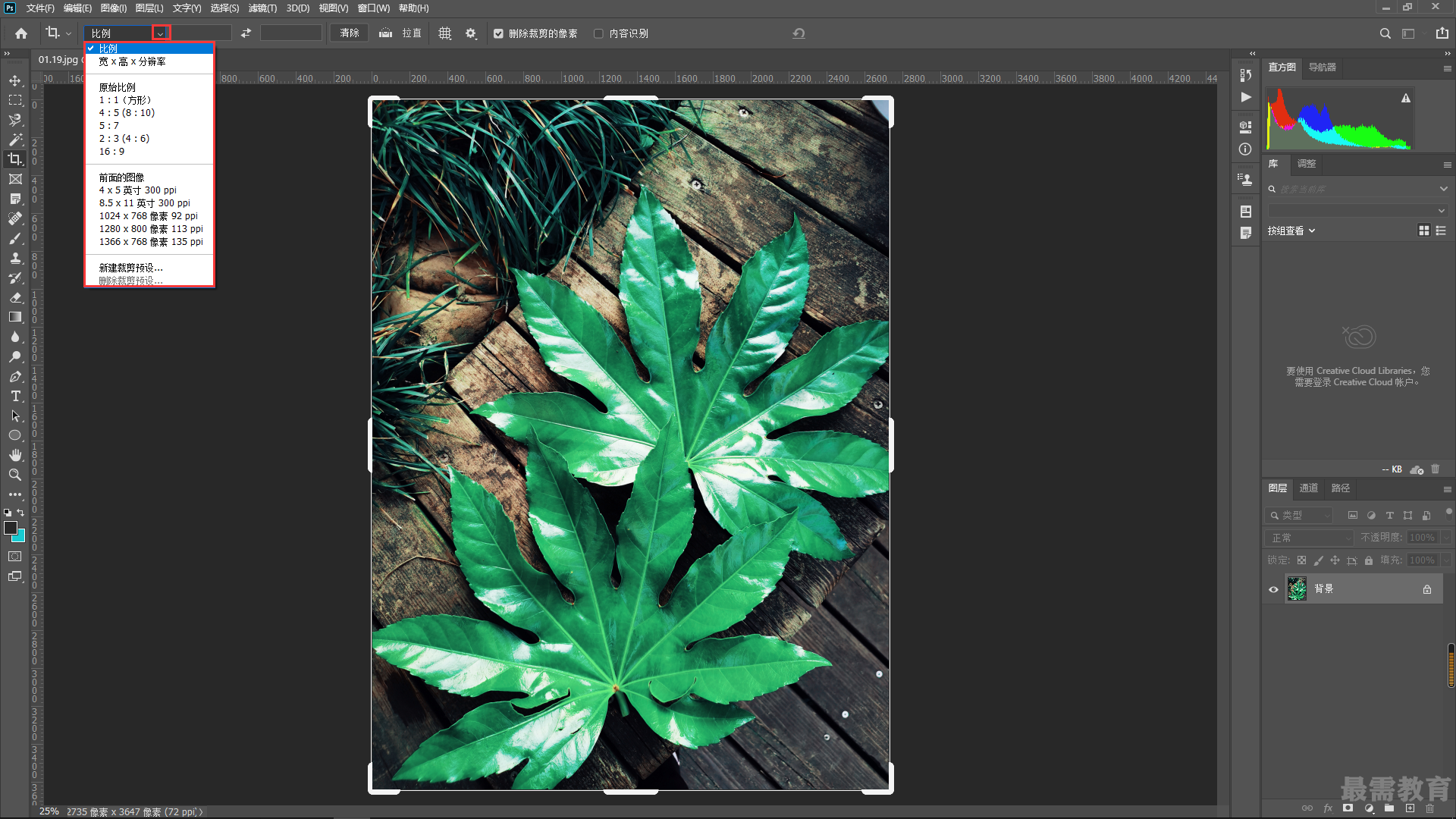The width and height of the screenshot is (1456, 819).
Task: Switch to the 导航器 tab
Action: tap(1323, 67)
